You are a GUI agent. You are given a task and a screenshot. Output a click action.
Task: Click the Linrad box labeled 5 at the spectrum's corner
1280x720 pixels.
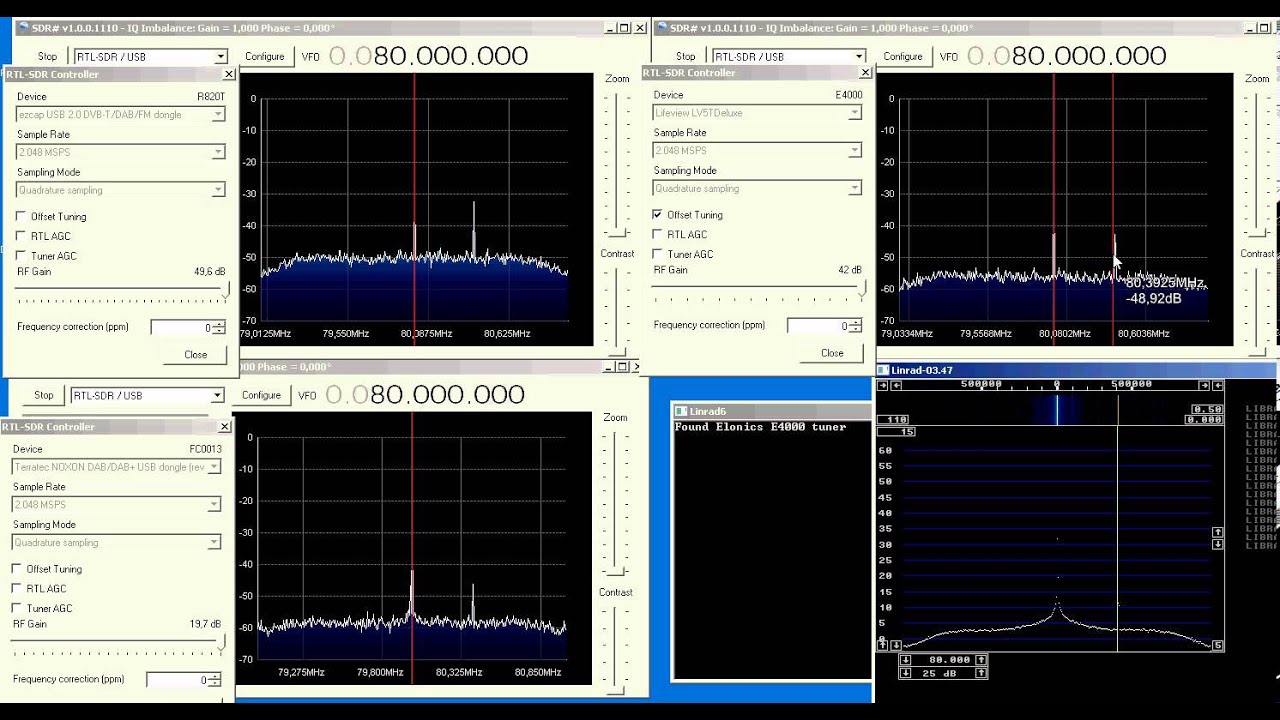[1217, 645]
